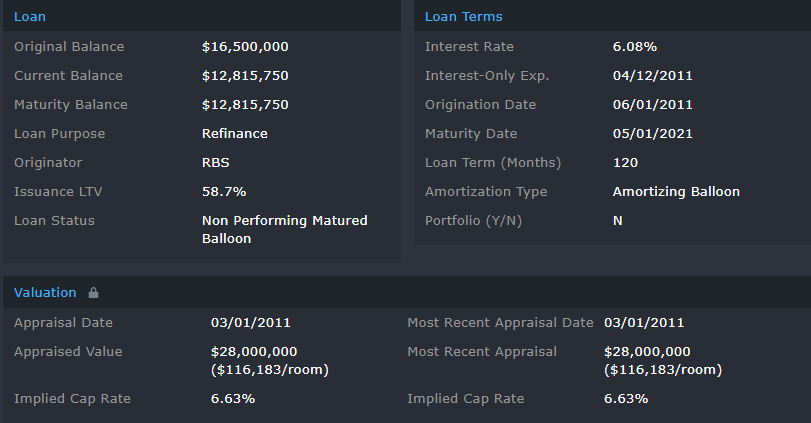This screenshot has height=423, width=811.
Task: Click the Amortizing Balloon amortization type
Action: [x=676, y=192]
